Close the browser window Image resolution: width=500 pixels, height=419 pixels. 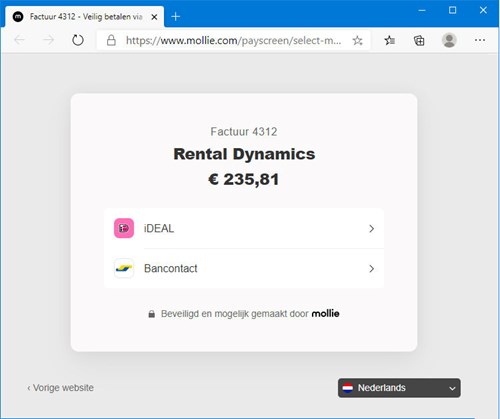click(x=483, y=10)
